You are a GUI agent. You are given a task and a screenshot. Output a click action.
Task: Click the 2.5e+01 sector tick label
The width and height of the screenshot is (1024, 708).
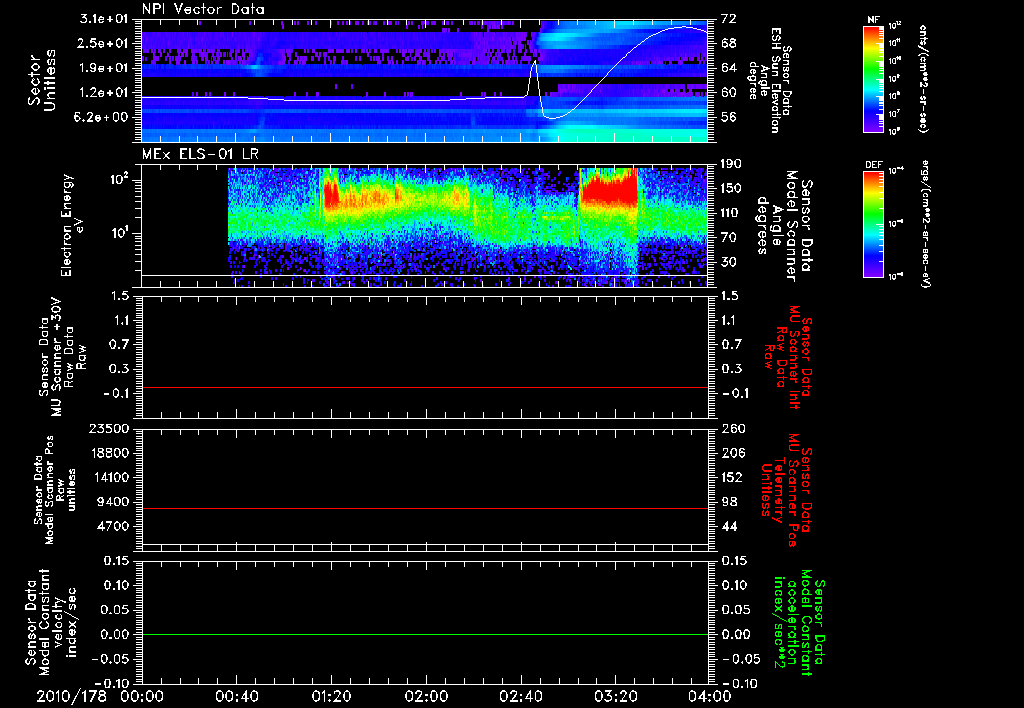tap(105, 43)
